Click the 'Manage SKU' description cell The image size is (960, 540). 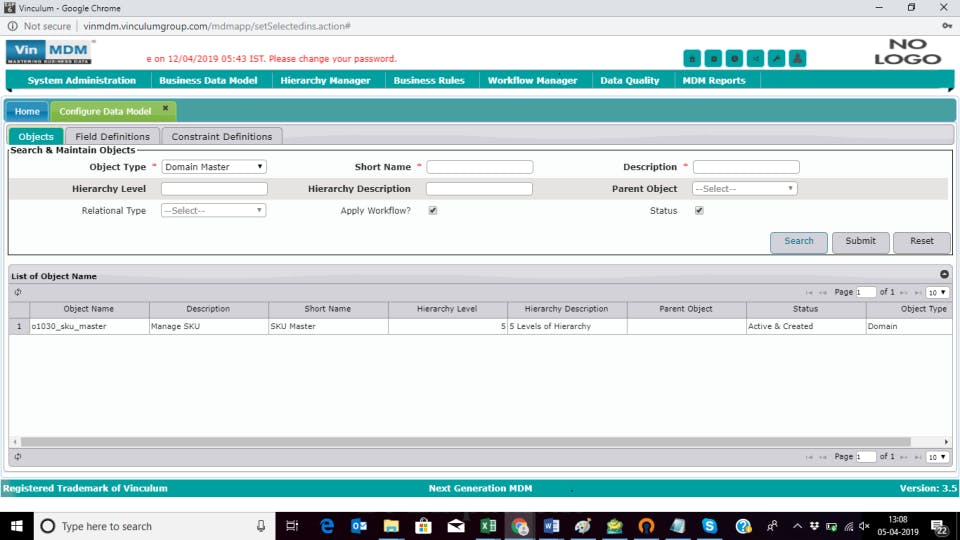pos(208,326)
